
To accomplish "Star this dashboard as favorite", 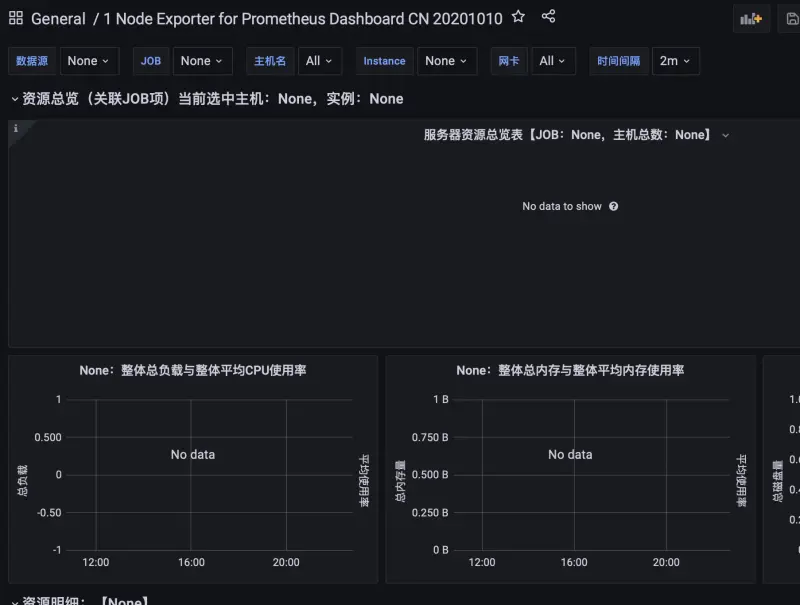I will tap(518, 17).
